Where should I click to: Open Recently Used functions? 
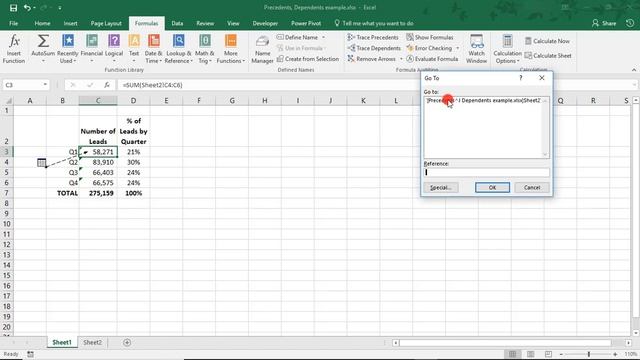(x=67, y=49)
